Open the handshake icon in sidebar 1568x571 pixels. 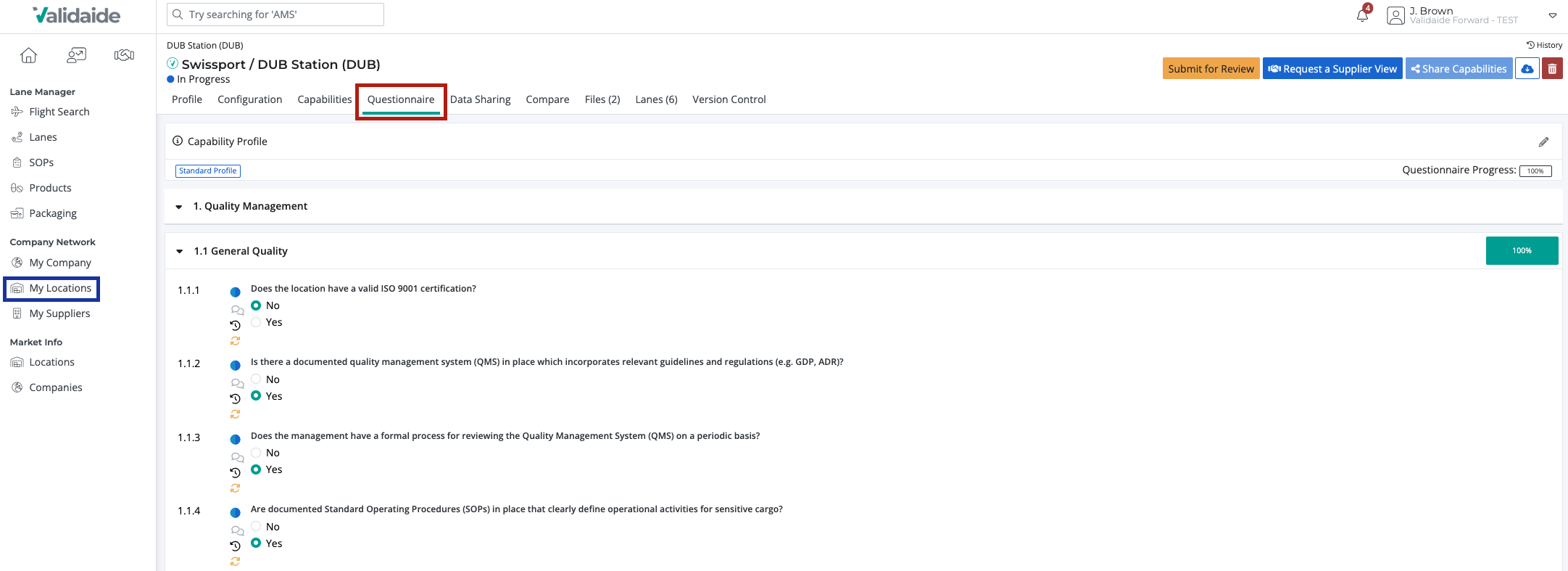[x=124, y=55]
